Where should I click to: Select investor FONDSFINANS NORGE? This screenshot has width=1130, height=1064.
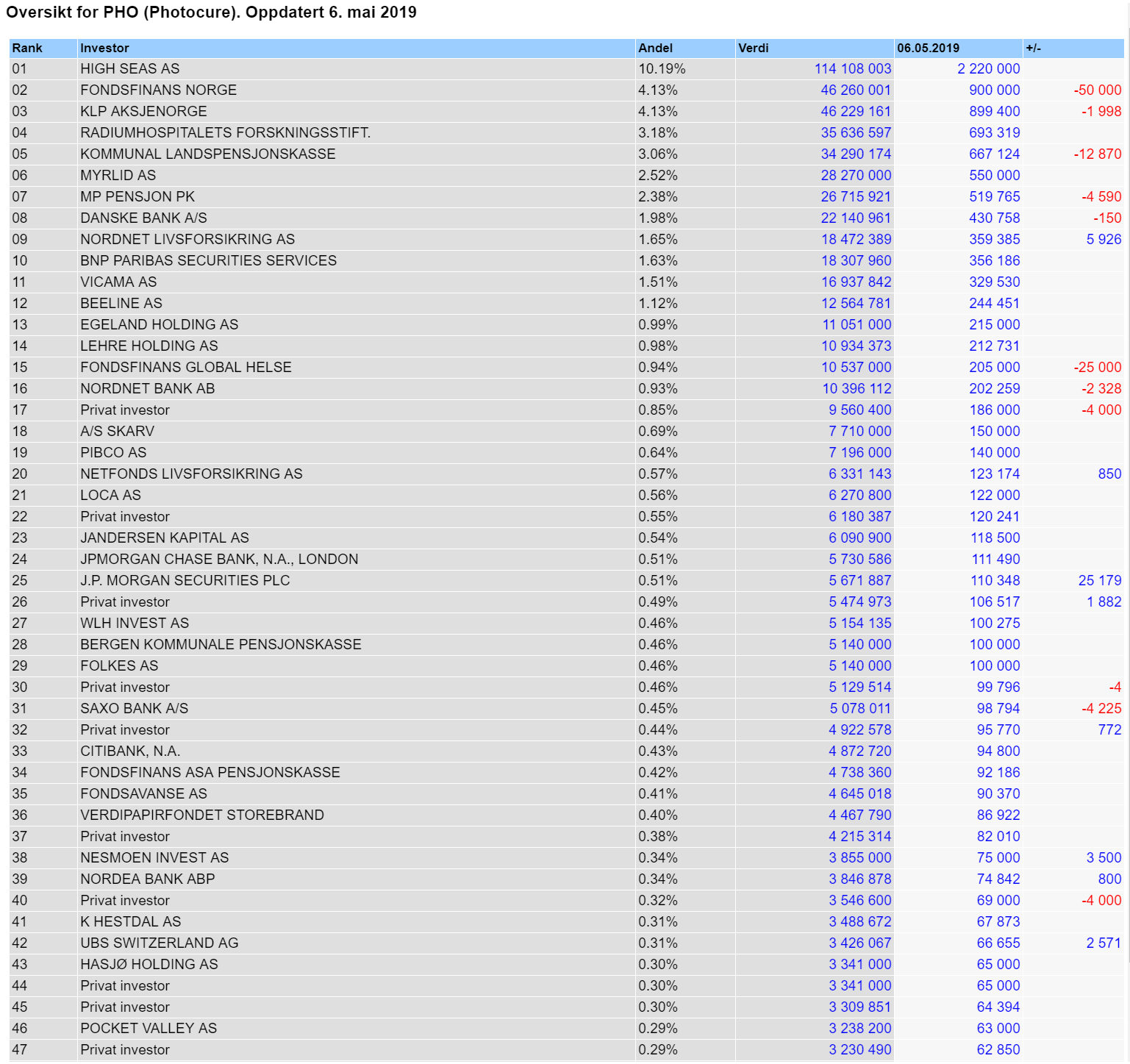click(x=159, y=90)
